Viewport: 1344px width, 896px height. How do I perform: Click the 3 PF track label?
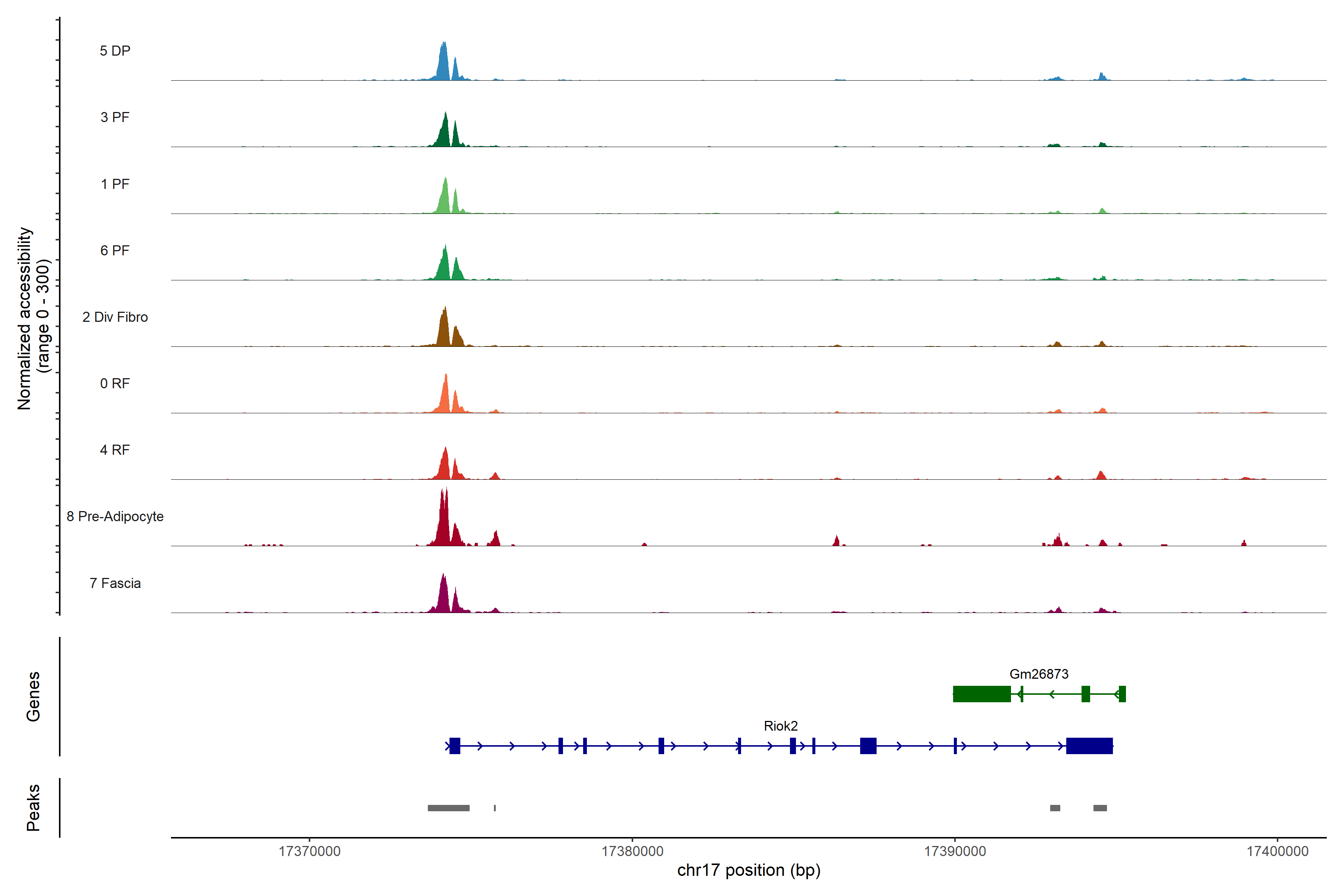[x=115, y=117]
